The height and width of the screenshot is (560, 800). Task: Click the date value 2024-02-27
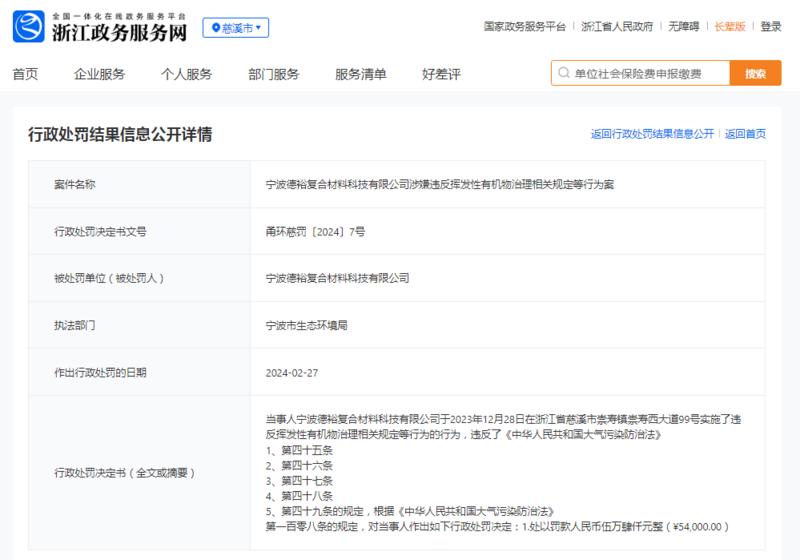coord(292,373)
